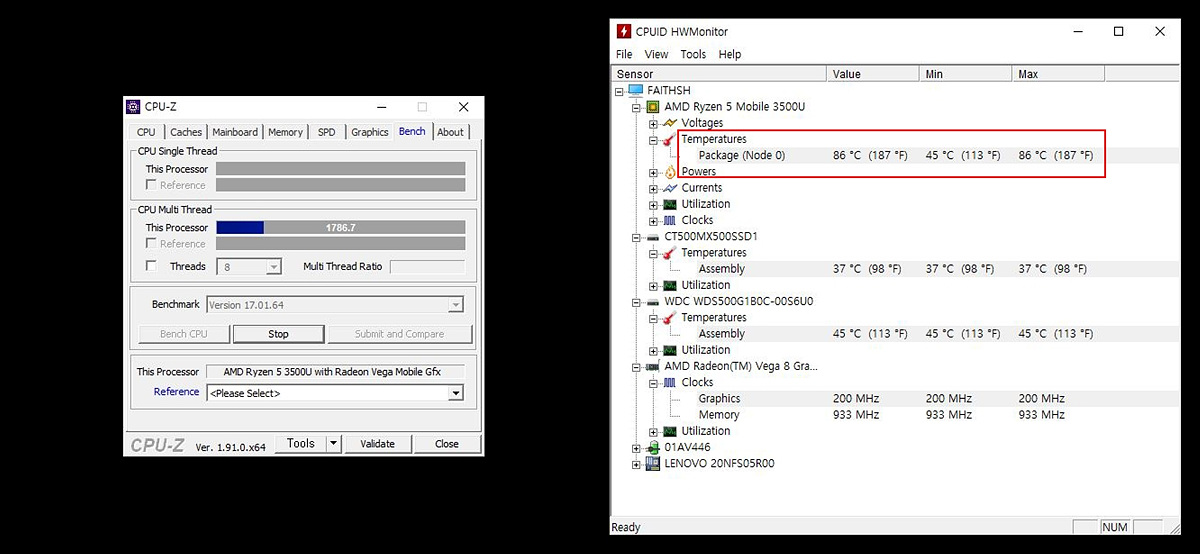The height and width of the screenshot is (554, 1200).
Task: Open the Reference processor Please Select dropdown
Action: pyautogui.click(x=335, y=393)
